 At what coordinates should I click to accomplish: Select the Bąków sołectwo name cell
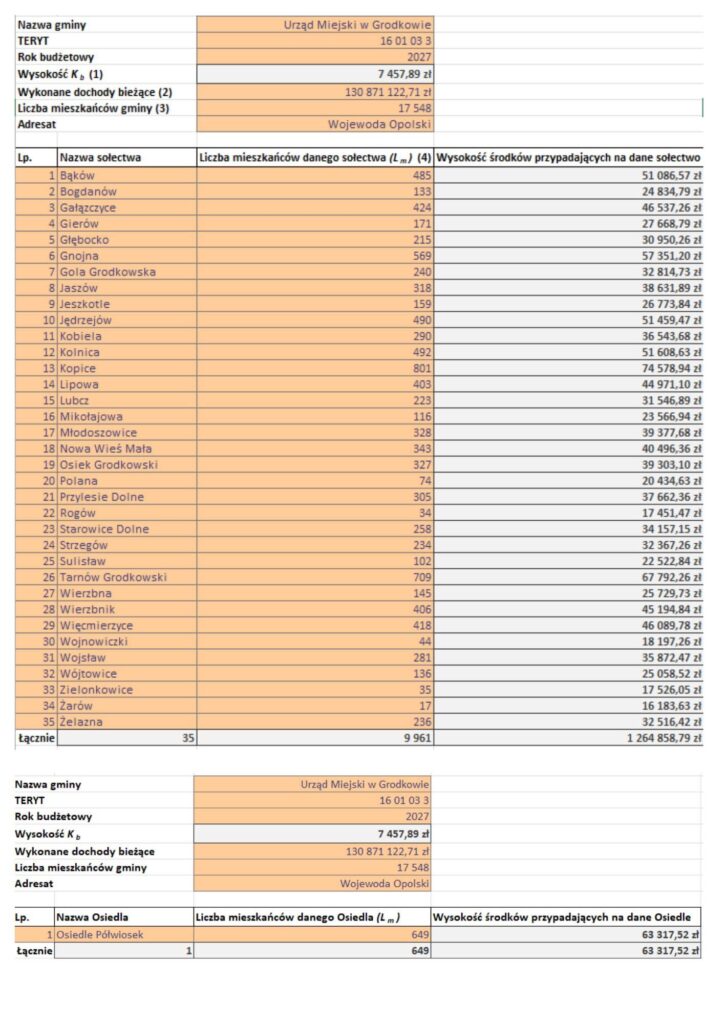127,176
